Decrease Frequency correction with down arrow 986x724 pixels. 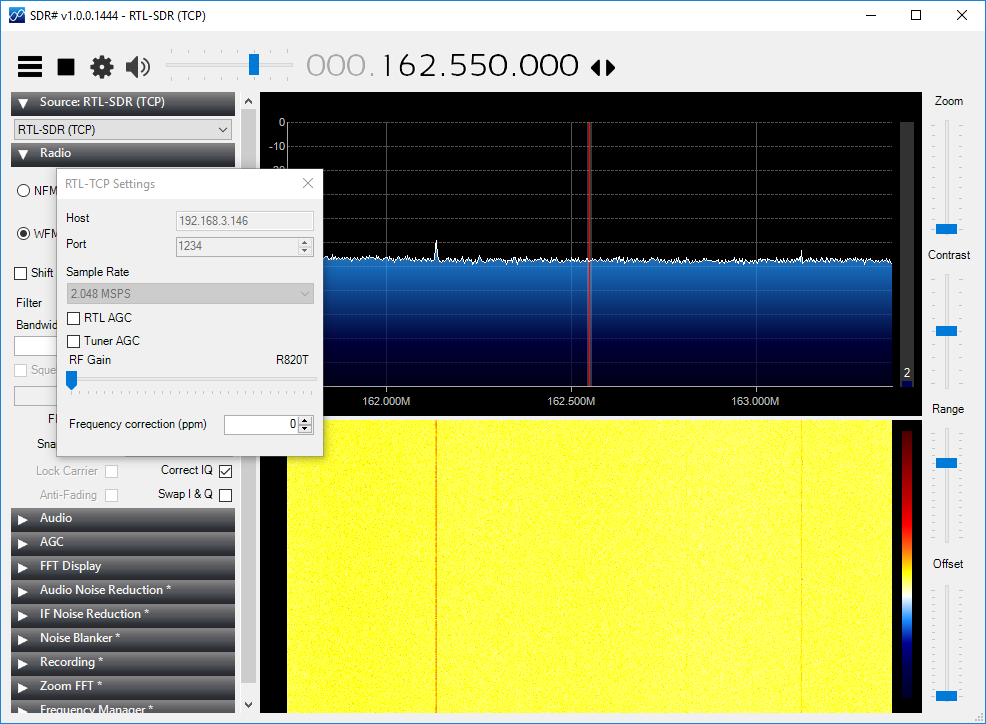[x=305, y=429]
